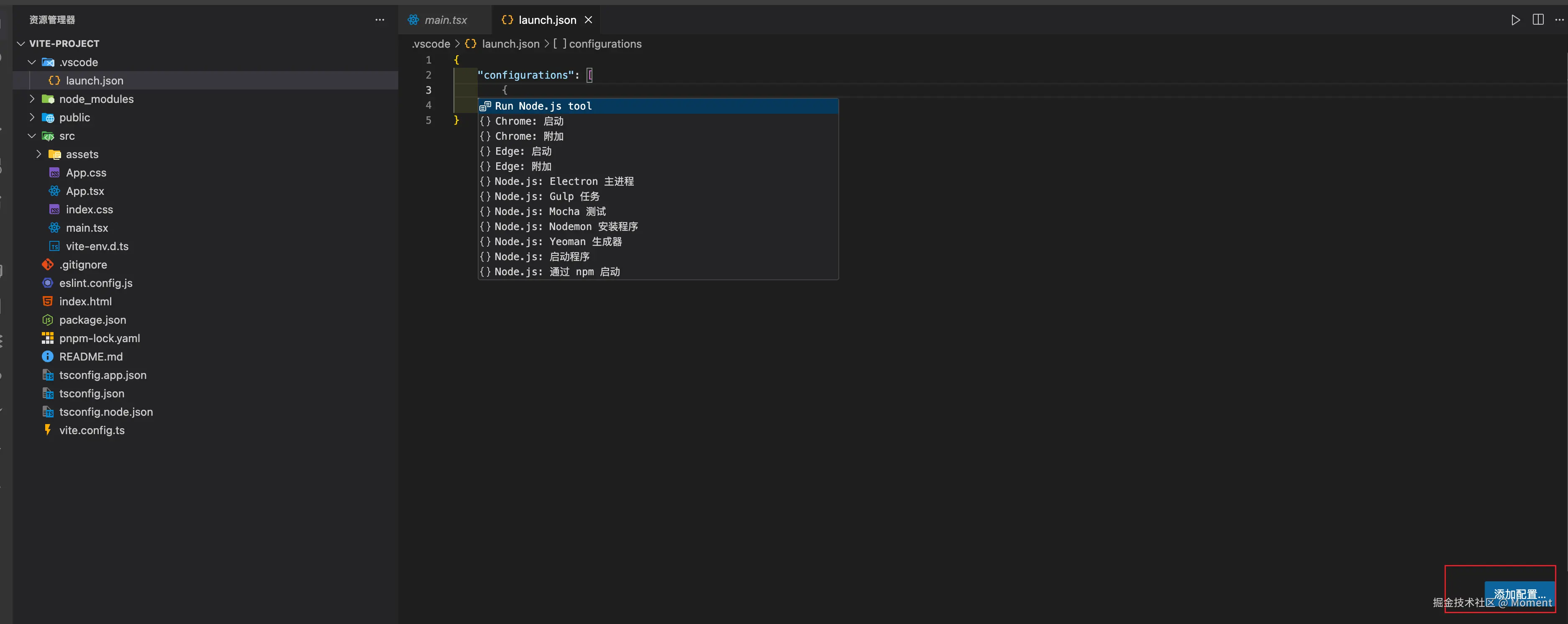Choose 'Chrome: 启动' from suggestion list

tap(529, 121)
